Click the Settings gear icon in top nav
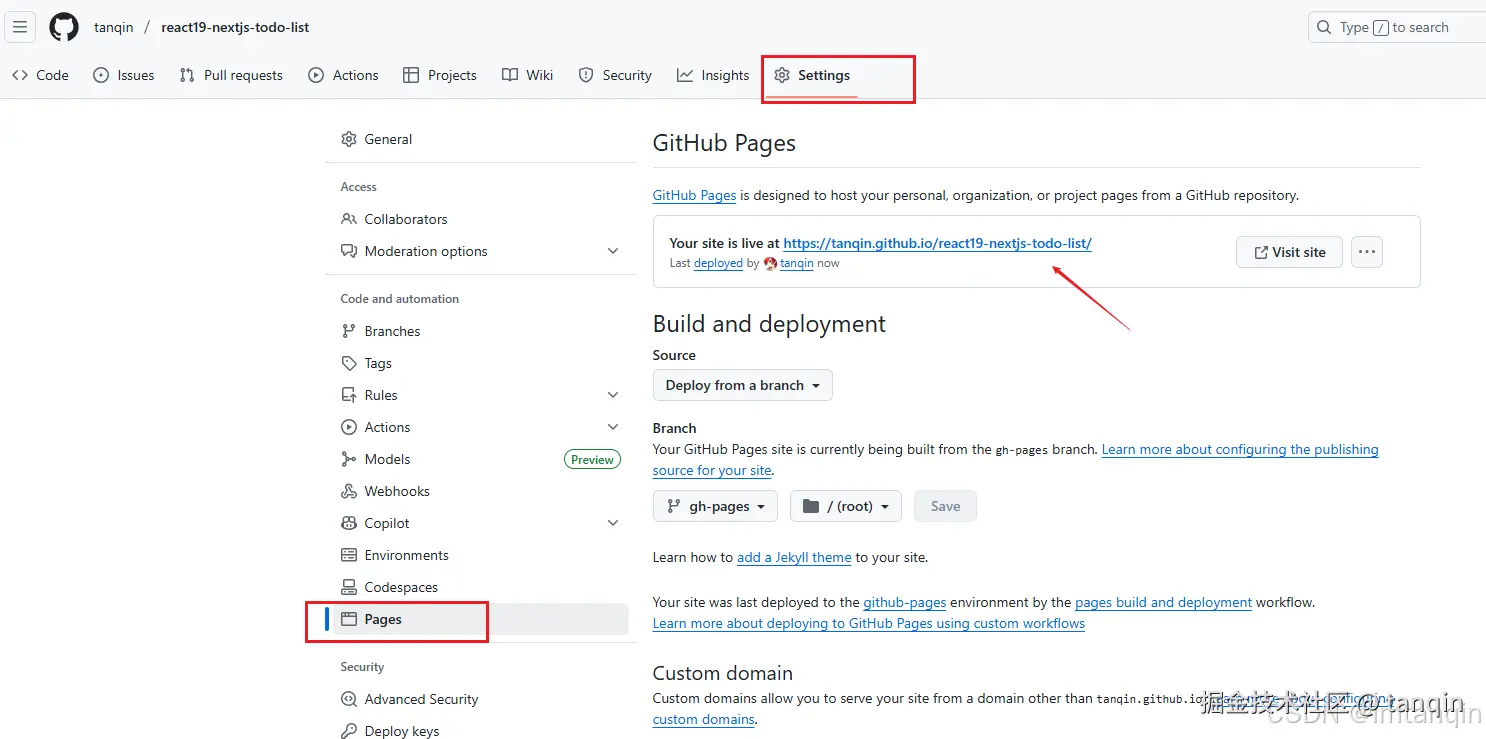Image resolution: width=1486 pixels, height=739 pixels. pos(782,75)
